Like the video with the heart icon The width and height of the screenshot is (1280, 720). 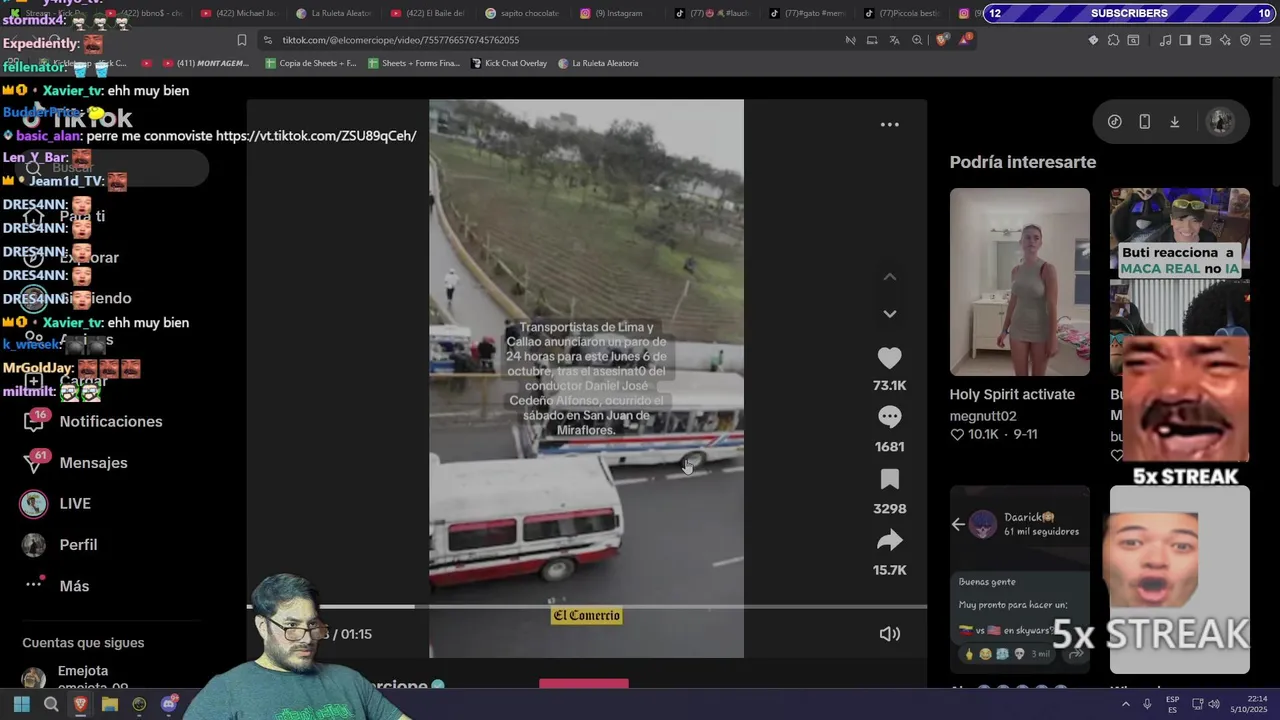(889, 358)
